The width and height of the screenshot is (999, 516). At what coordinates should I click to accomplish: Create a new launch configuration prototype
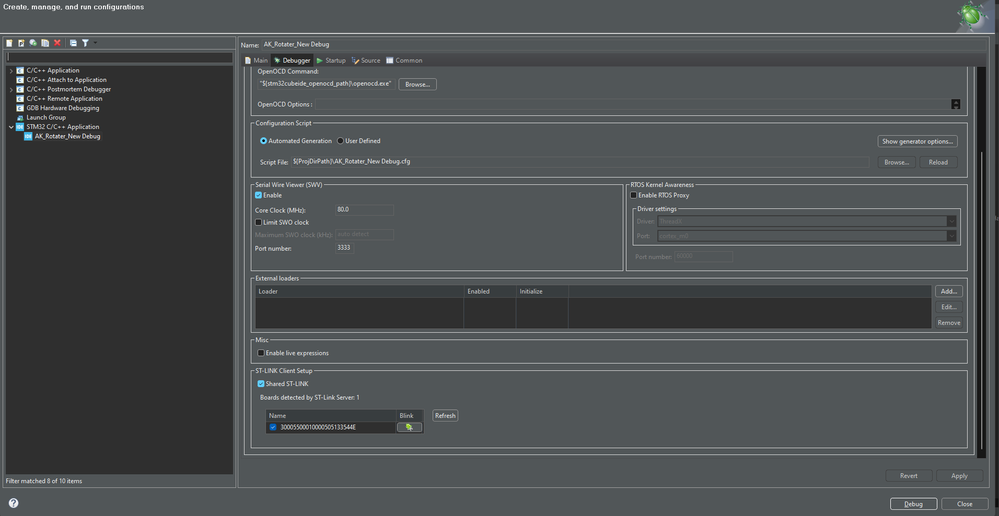(x=21, y=43)
